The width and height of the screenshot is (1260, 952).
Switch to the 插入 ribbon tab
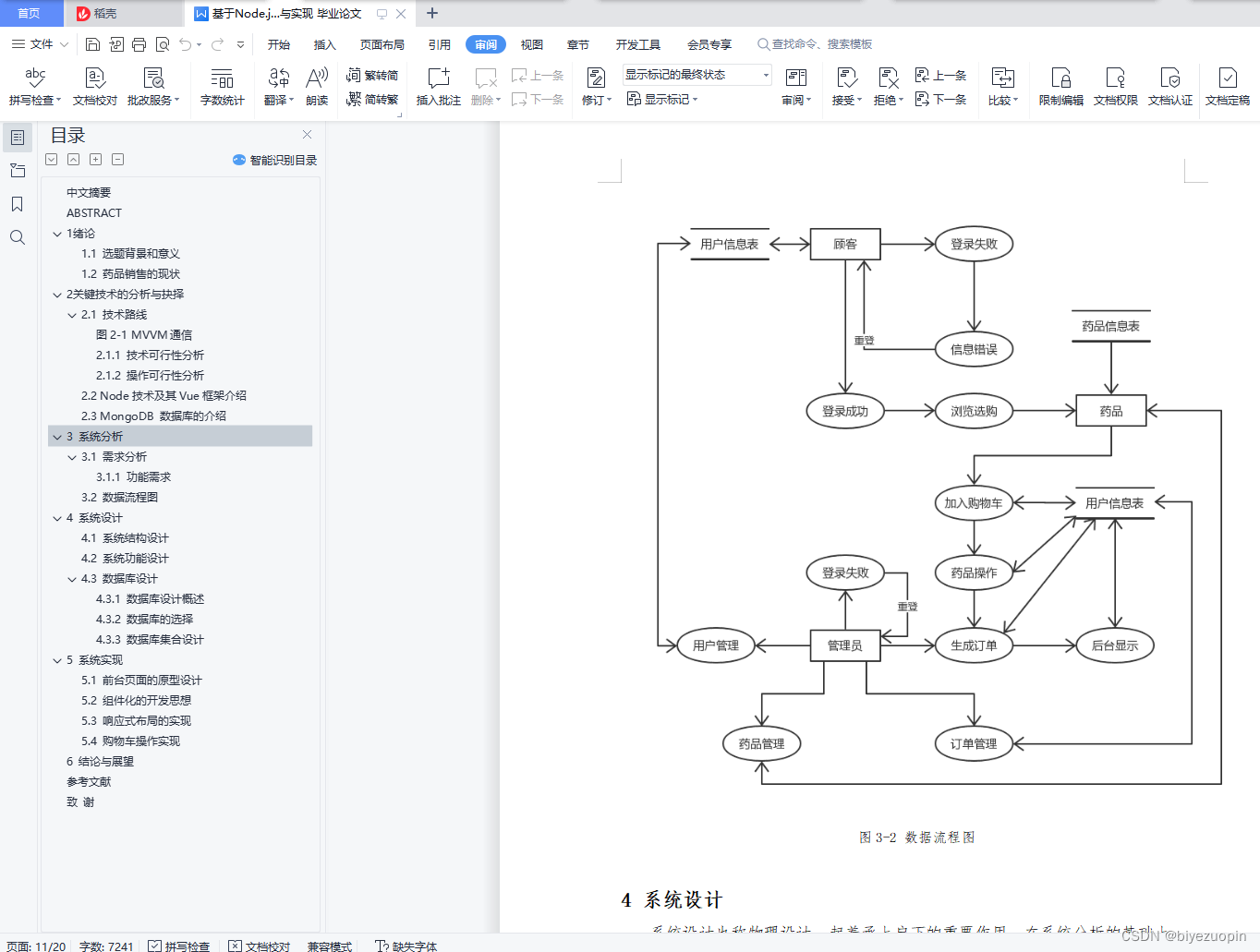[x=324, y=44]
